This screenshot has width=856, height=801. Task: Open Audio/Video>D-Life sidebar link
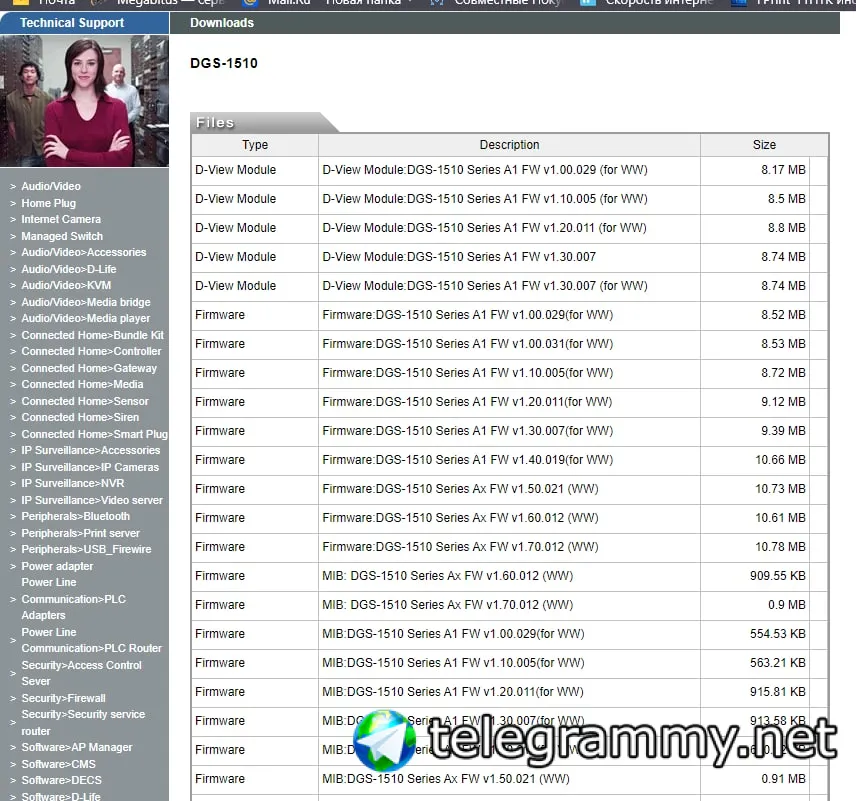69,269
